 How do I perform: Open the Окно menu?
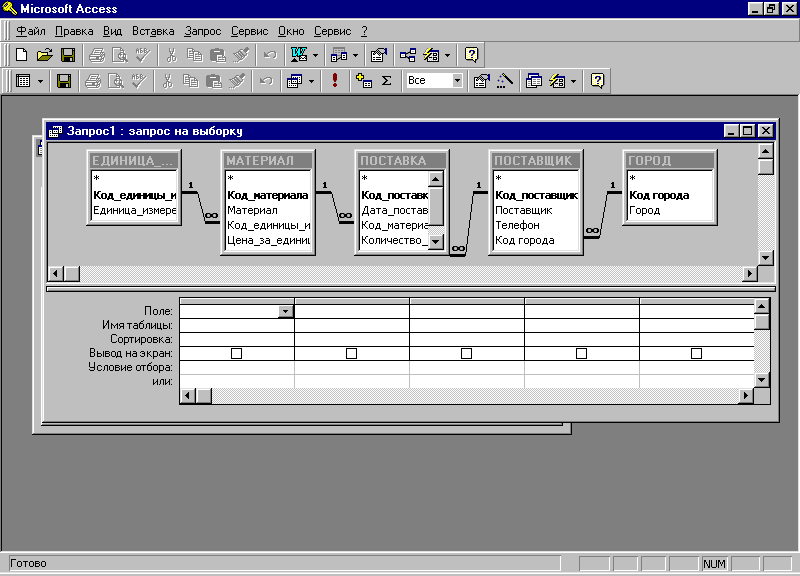(291, 31)
